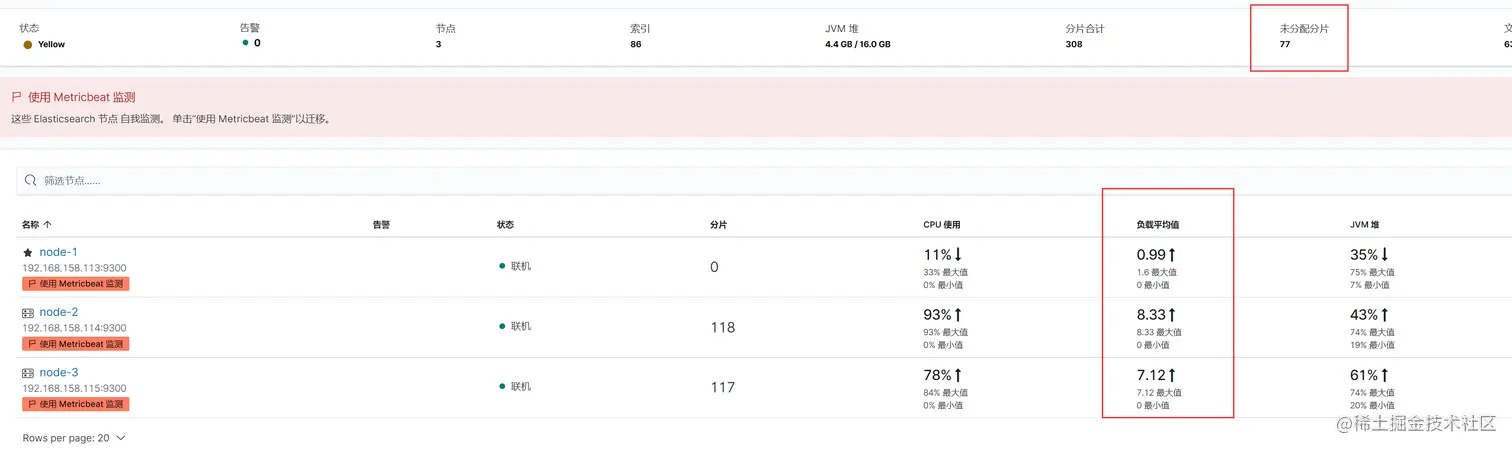Sort by the 负载平均值 column header

click(x=1158, y=225)
